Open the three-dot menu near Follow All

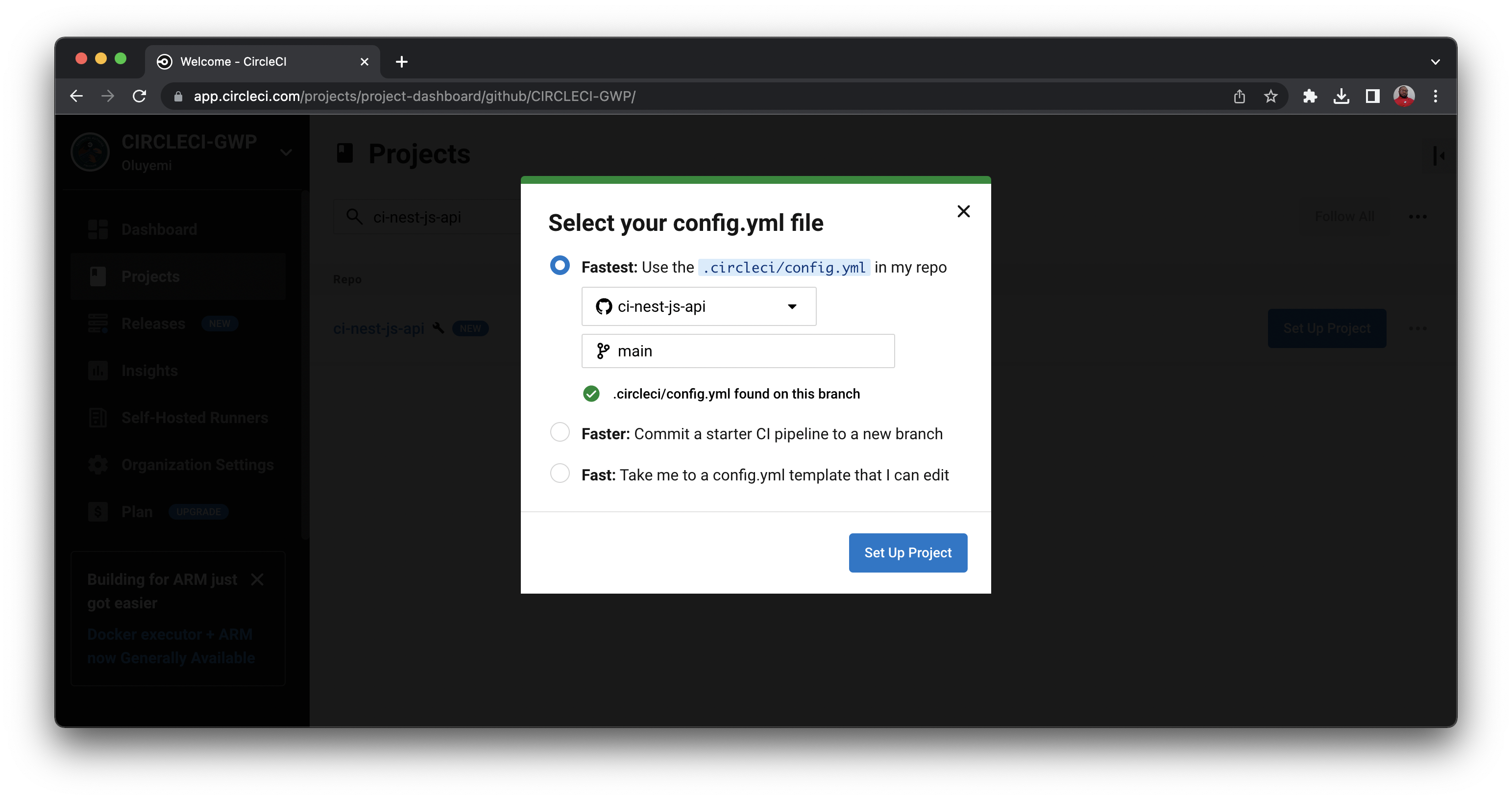(1418, 216)
